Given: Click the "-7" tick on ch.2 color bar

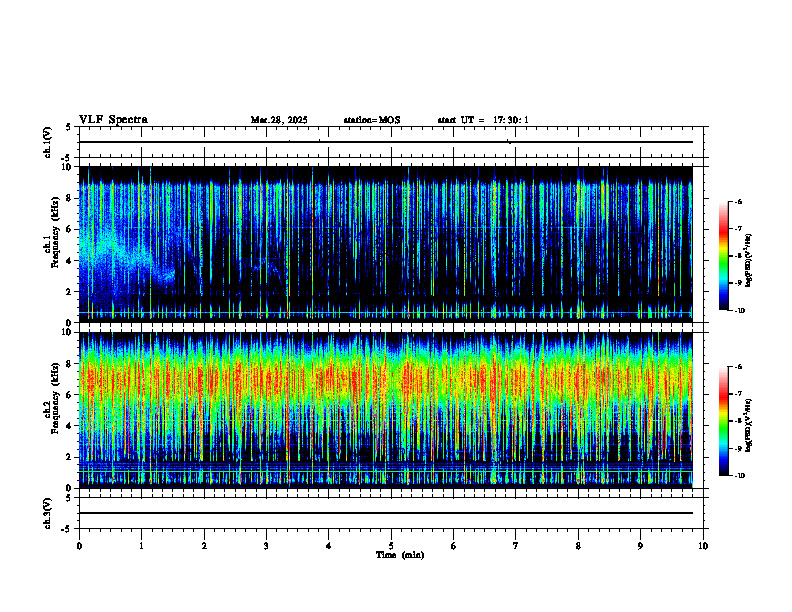Looking at the screenshot, I should 738,394.
